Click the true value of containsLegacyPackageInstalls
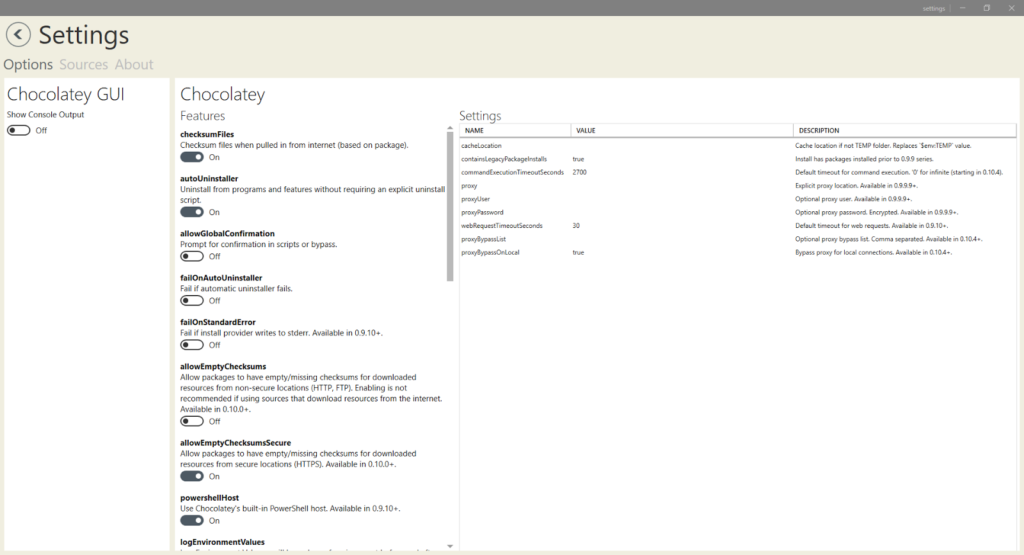The height and width of the screenshot is (555, 1024). tap(578, 159)
